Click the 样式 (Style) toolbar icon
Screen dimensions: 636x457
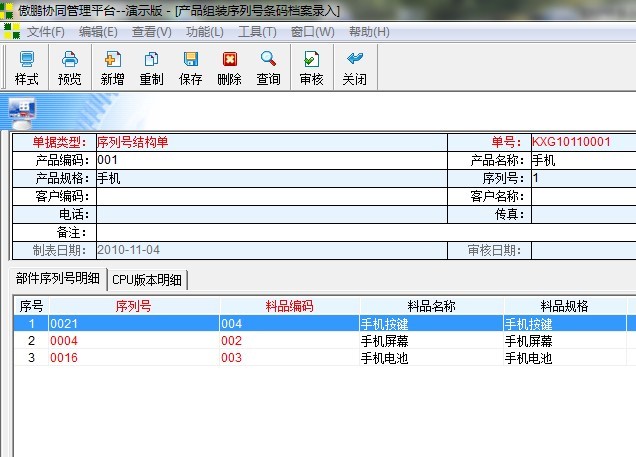point(26,68)
